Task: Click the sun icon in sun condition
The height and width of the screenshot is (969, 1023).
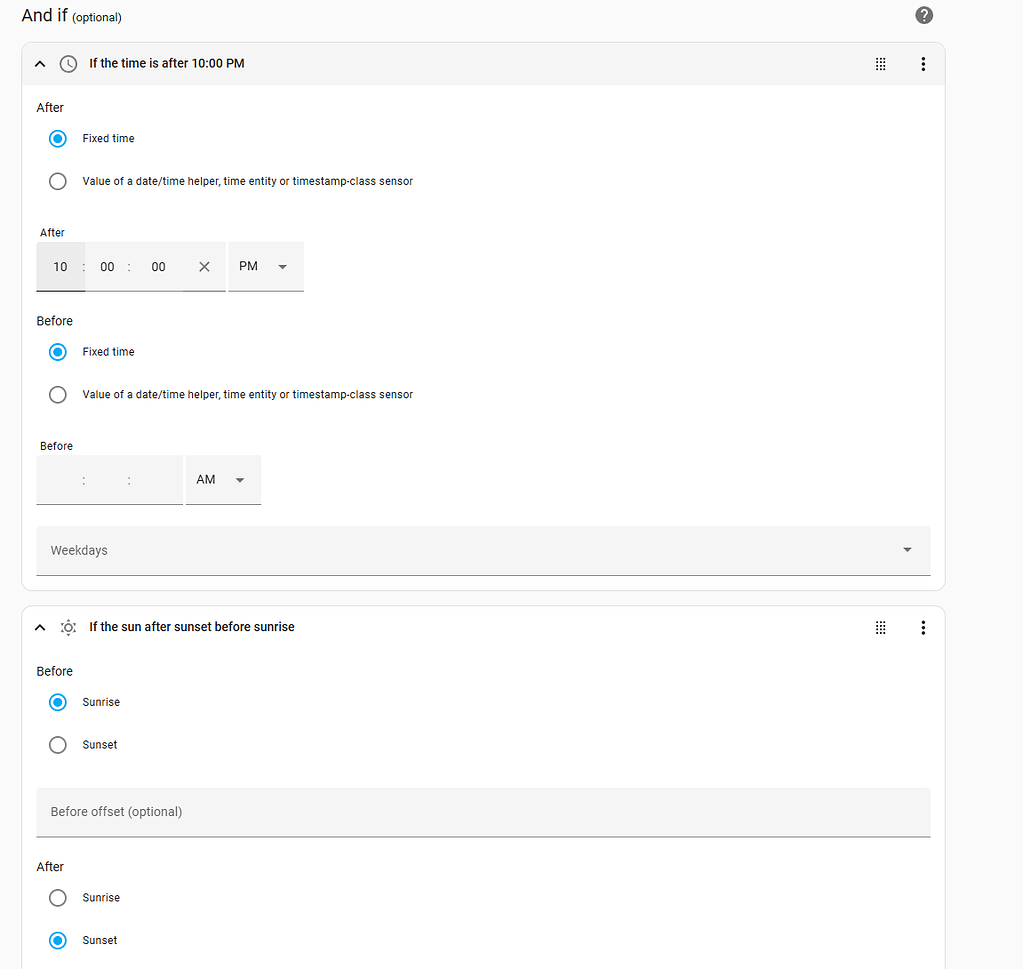Action: click(69, 628)
